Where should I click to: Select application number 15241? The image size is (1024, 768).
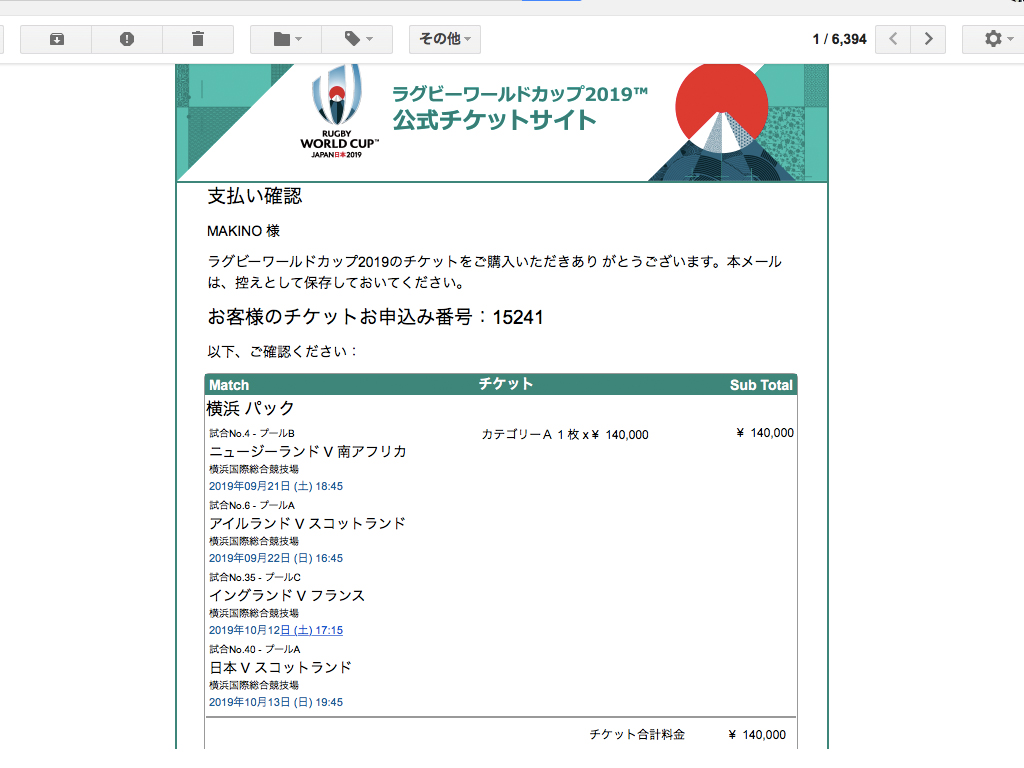click(x=518, y=317)
